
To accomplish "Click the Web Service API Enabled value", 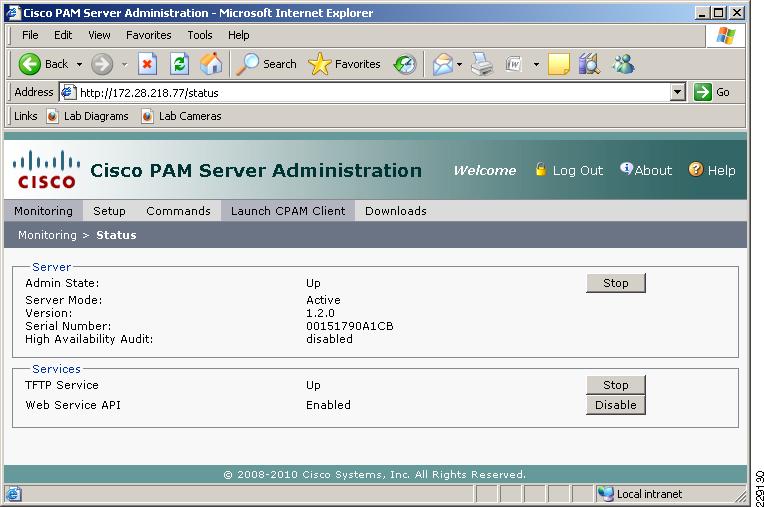I will point(328,405).
